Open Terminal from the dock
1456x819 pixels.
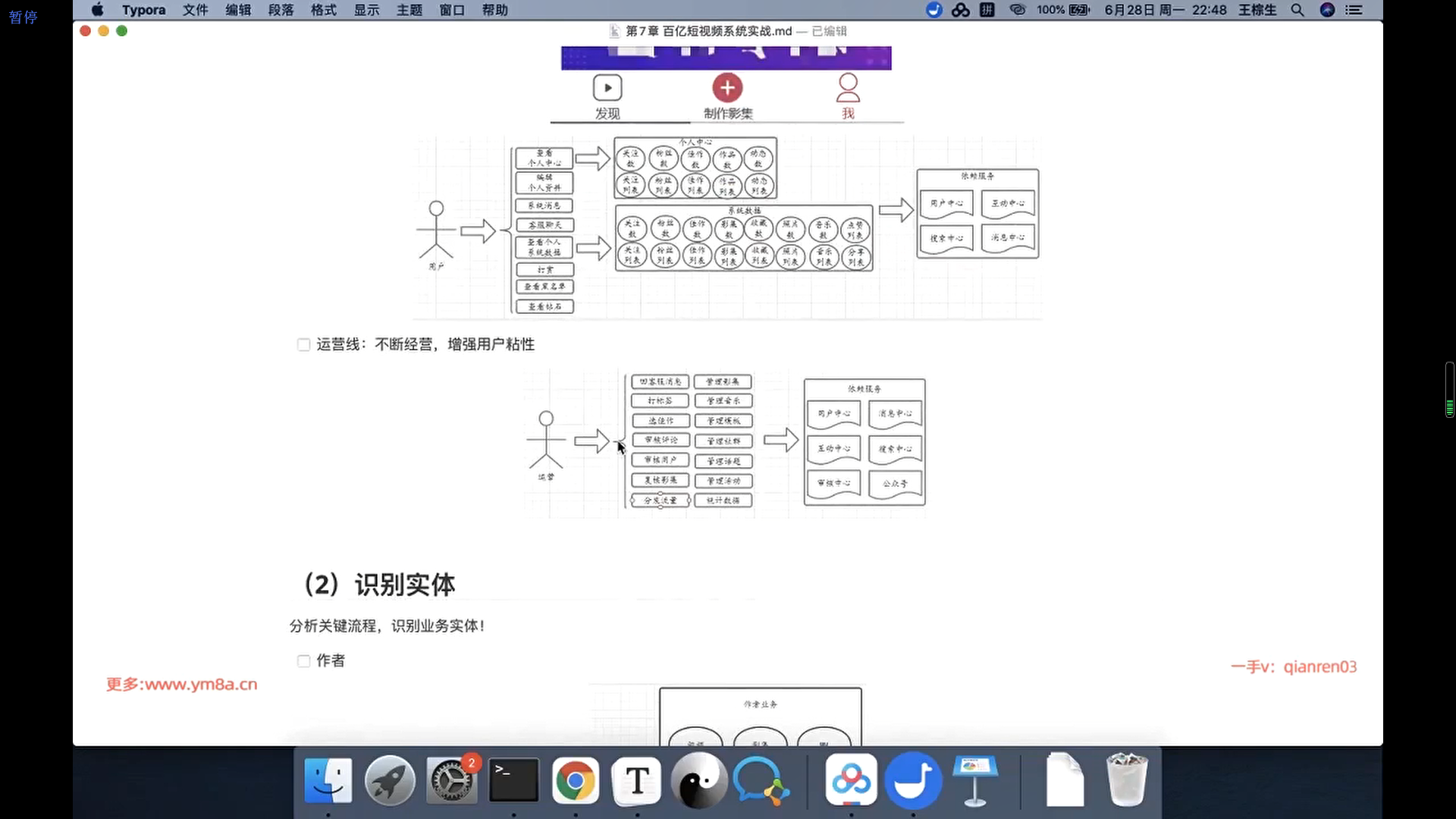[x=513, y=780]
